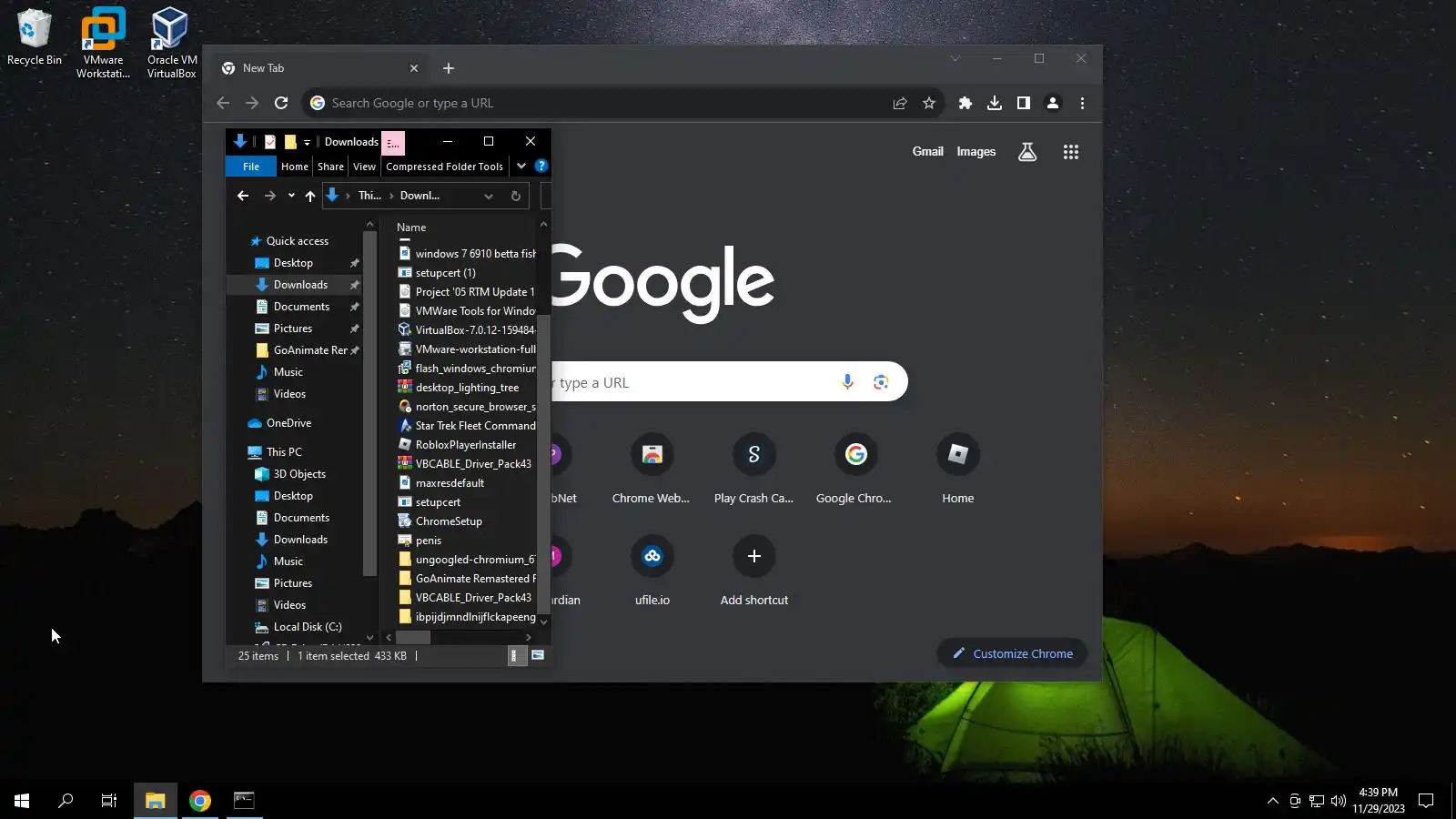Switch to the Home ribbon tab
The height and width of the screenshot is (819, 1456).
(295, 167)
